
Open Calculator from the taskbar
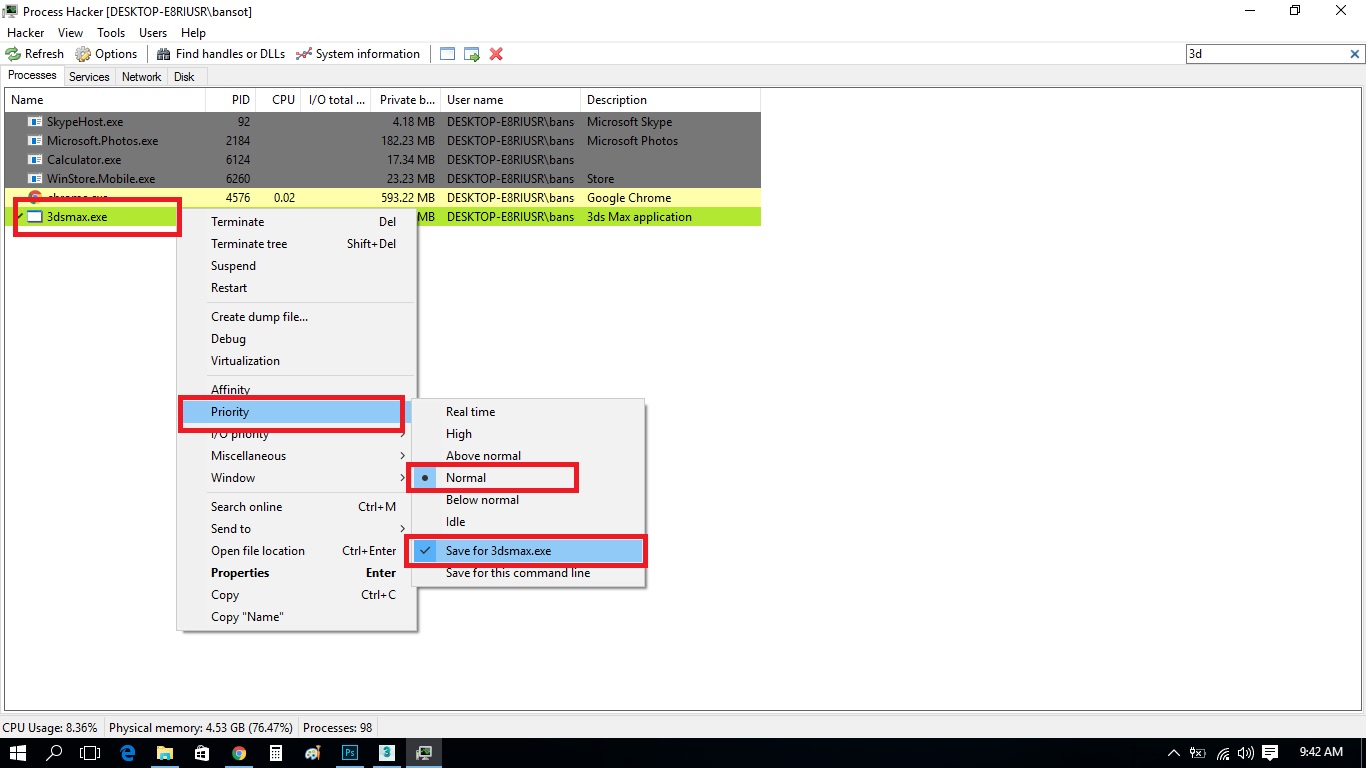click(x=276, y=753)
